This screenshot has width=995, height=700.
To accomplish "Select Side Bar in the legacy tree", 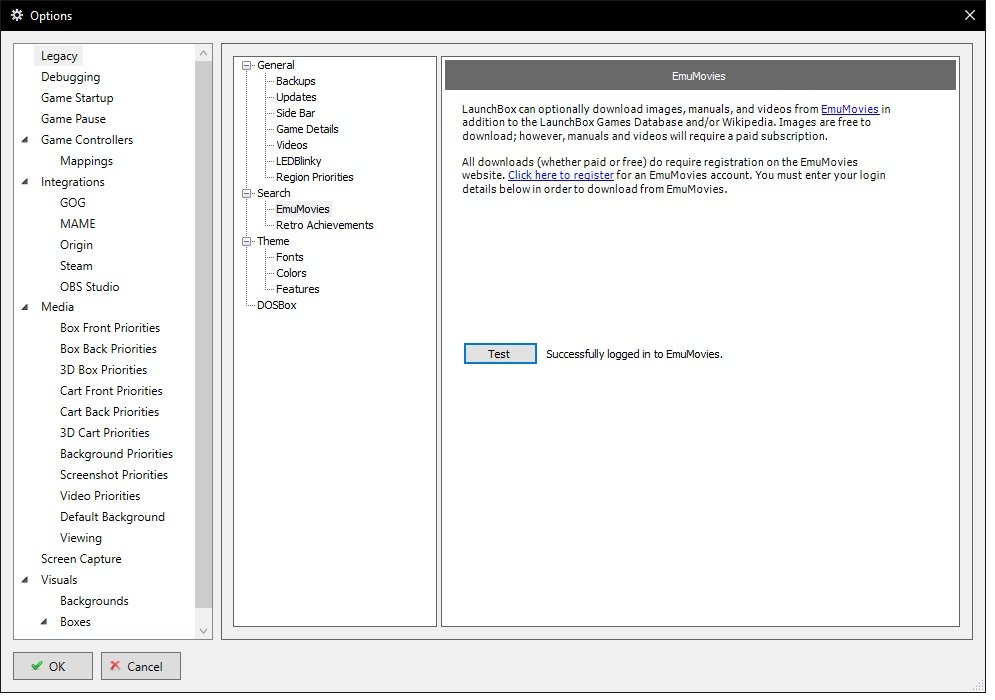I will pos(295,113).
